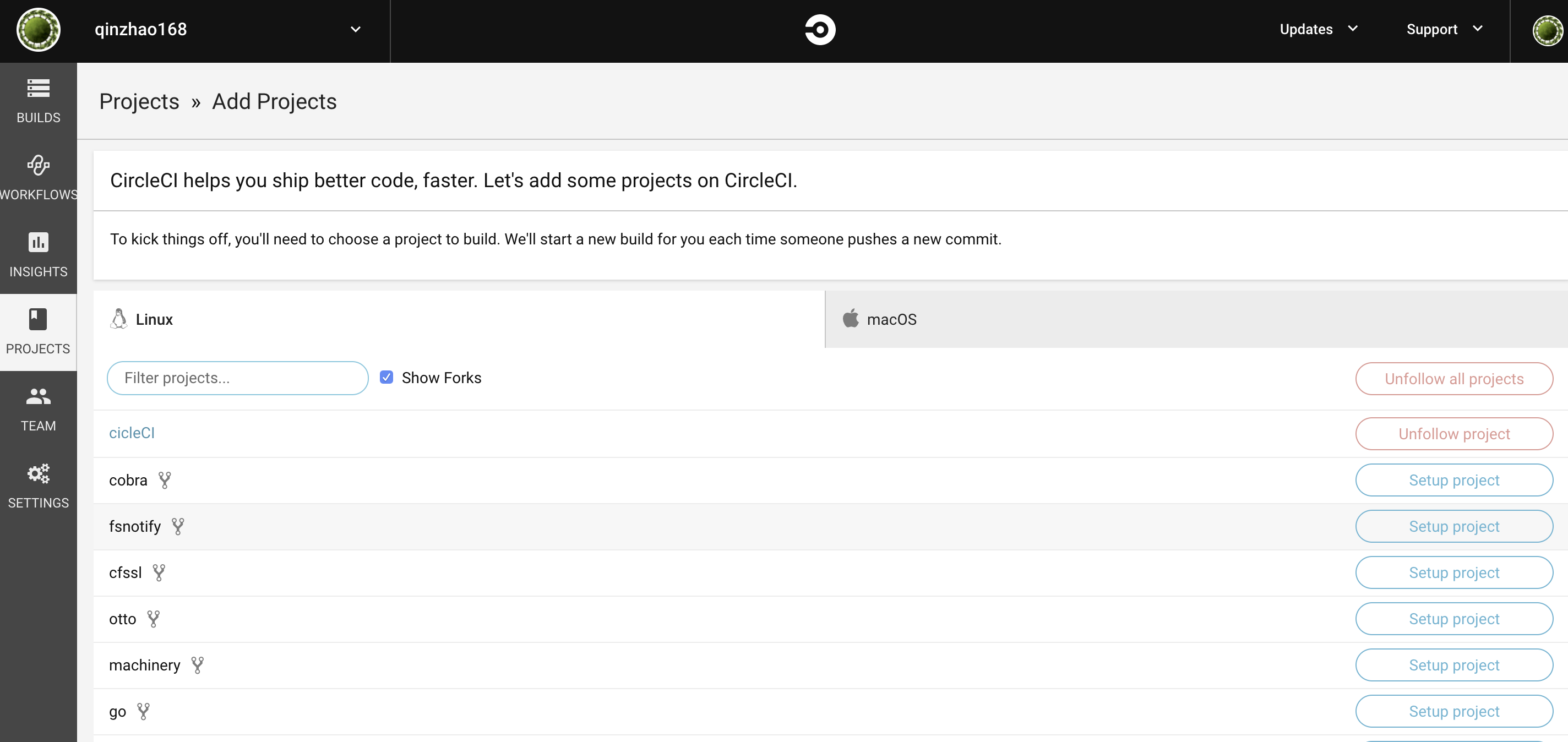Open the cicleCI project link
Screen dimensions: 1568x742
132,433
